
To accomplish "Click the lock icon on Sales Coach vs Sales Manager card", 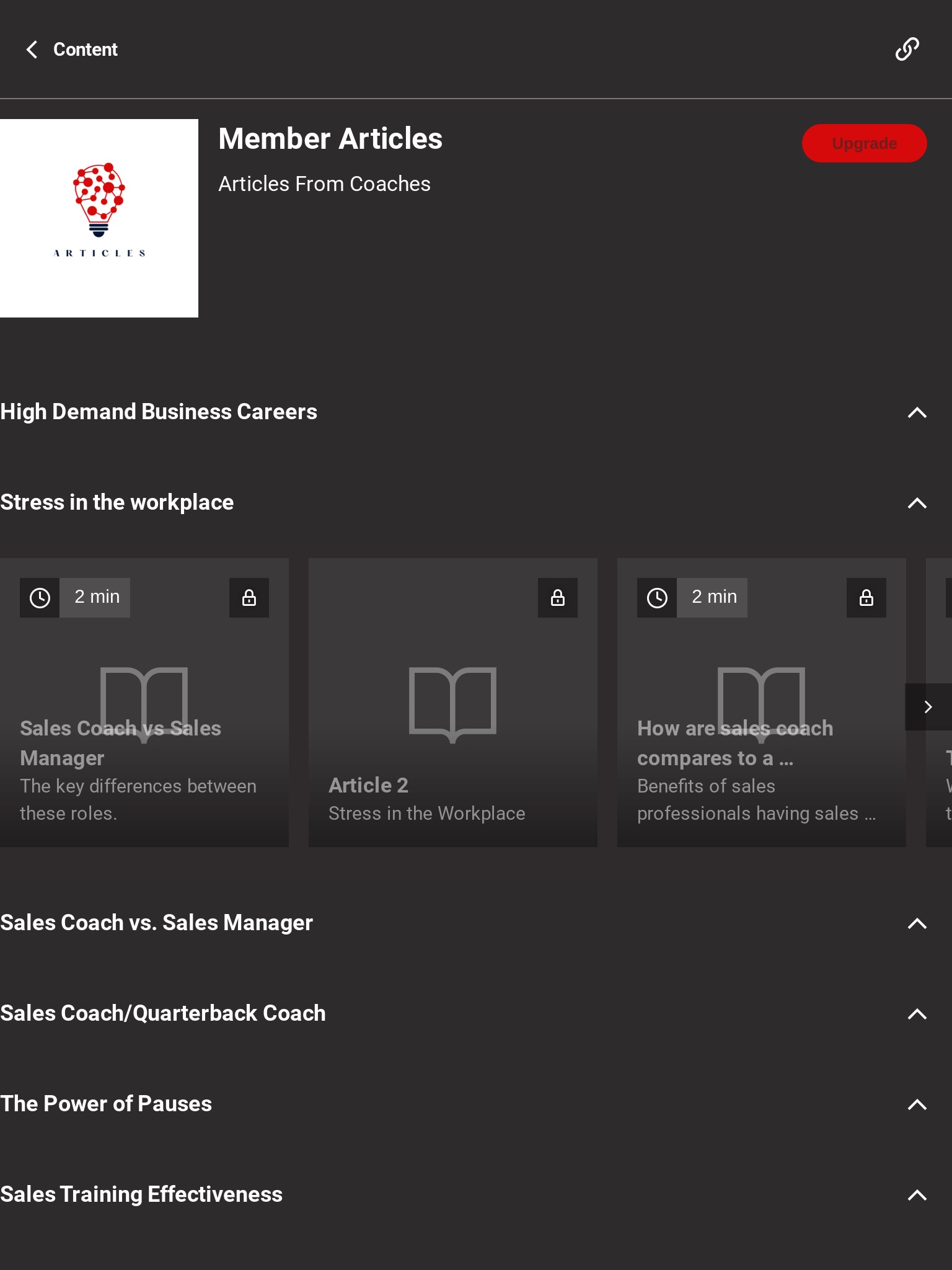I will (249, 598).
